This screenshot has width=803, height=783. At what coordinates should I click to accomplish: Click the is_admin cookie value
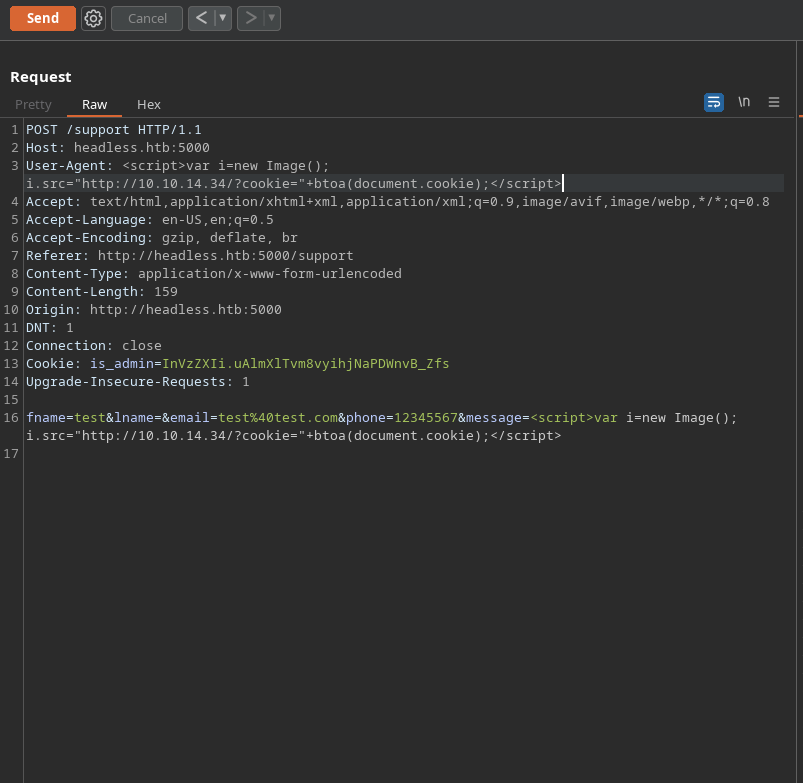point(305,364)
